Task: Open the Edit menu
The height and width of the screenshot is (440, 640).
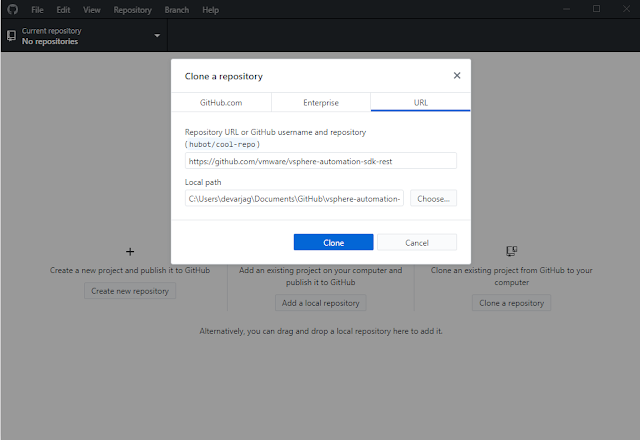Action: [63, 10]
